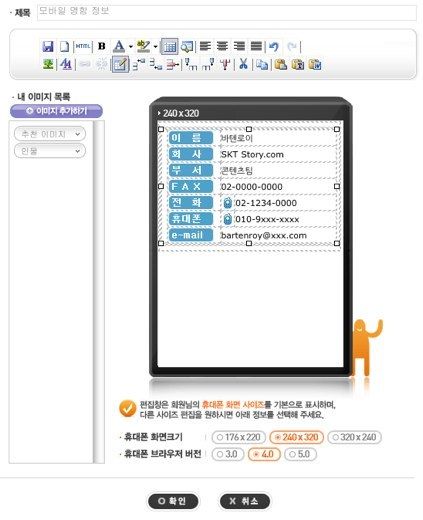The height and width of the screenshot is (520, 423).
Task: Choose browser version 3.0
Action: click(228, 454)
